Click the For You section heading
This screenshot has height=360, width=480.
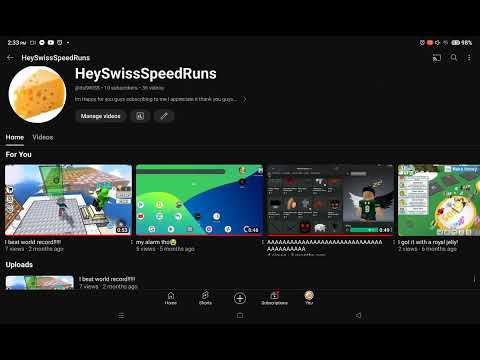[19, 155]
